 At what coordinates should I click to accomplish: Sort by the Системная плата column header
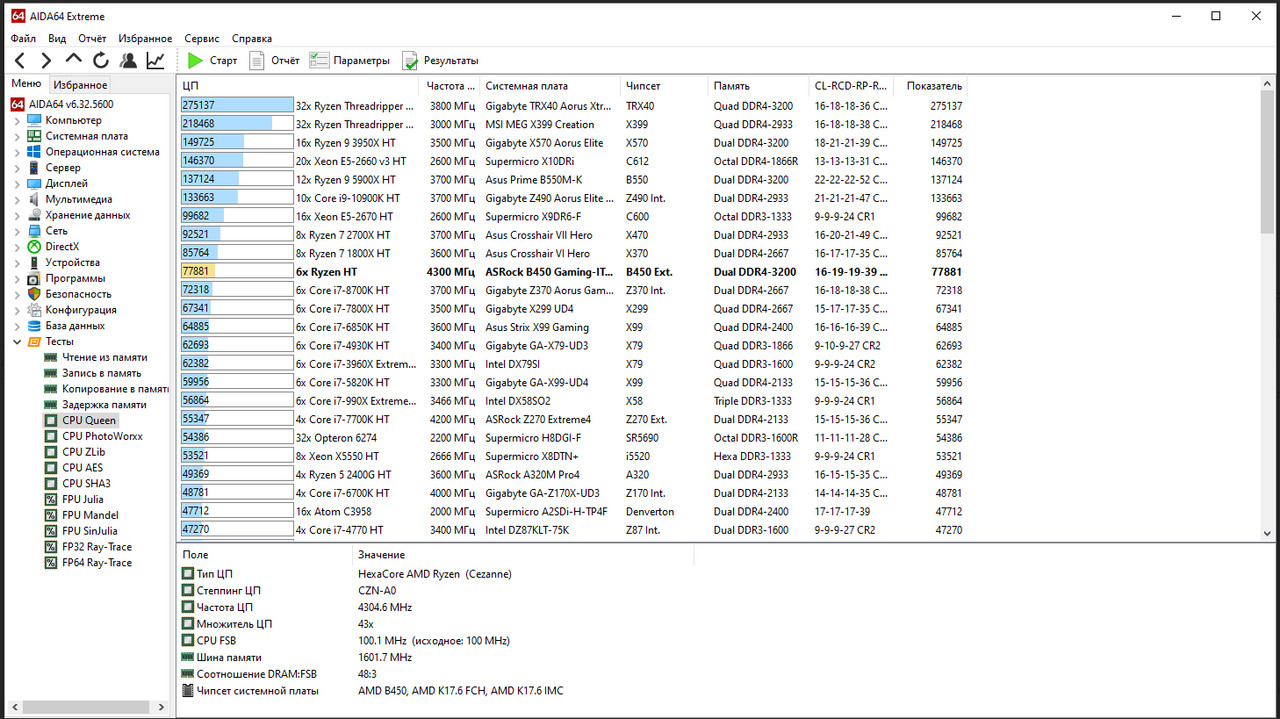coord(548,86)
